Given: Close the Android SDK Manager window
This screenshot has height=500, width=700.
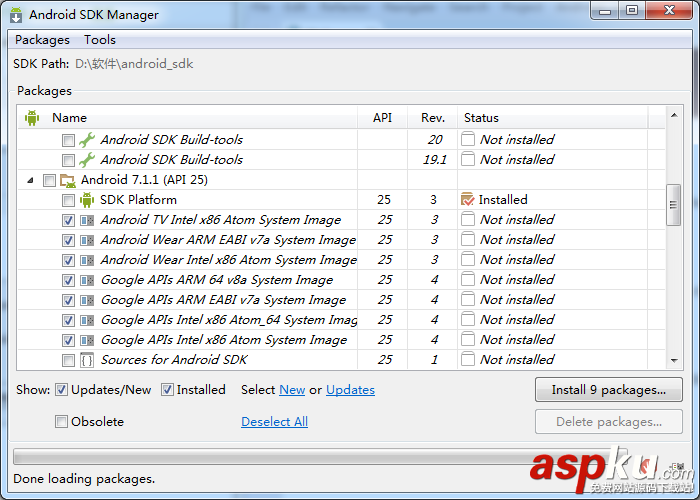Looking at the screenshot, I should tap(669, 11).
